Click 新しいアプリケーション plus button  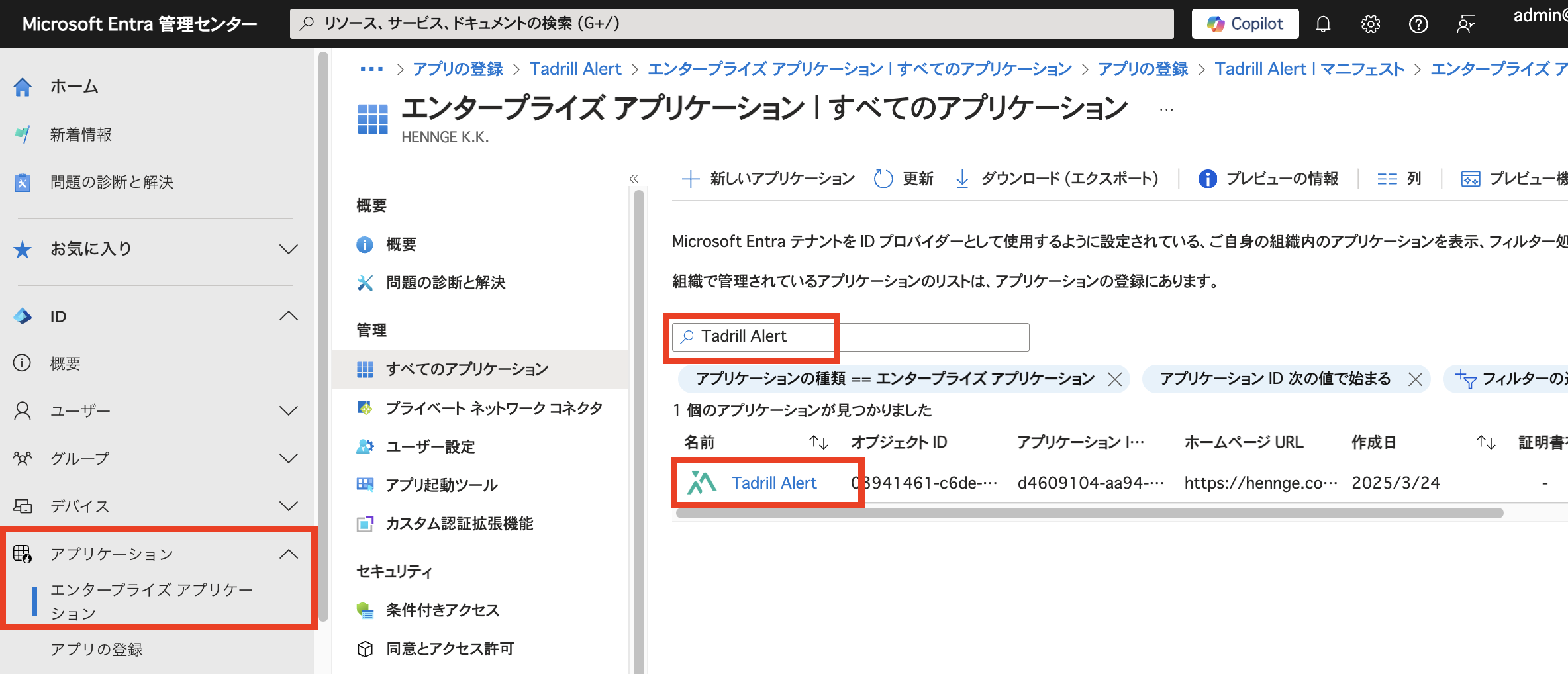(x=768, y=179)
